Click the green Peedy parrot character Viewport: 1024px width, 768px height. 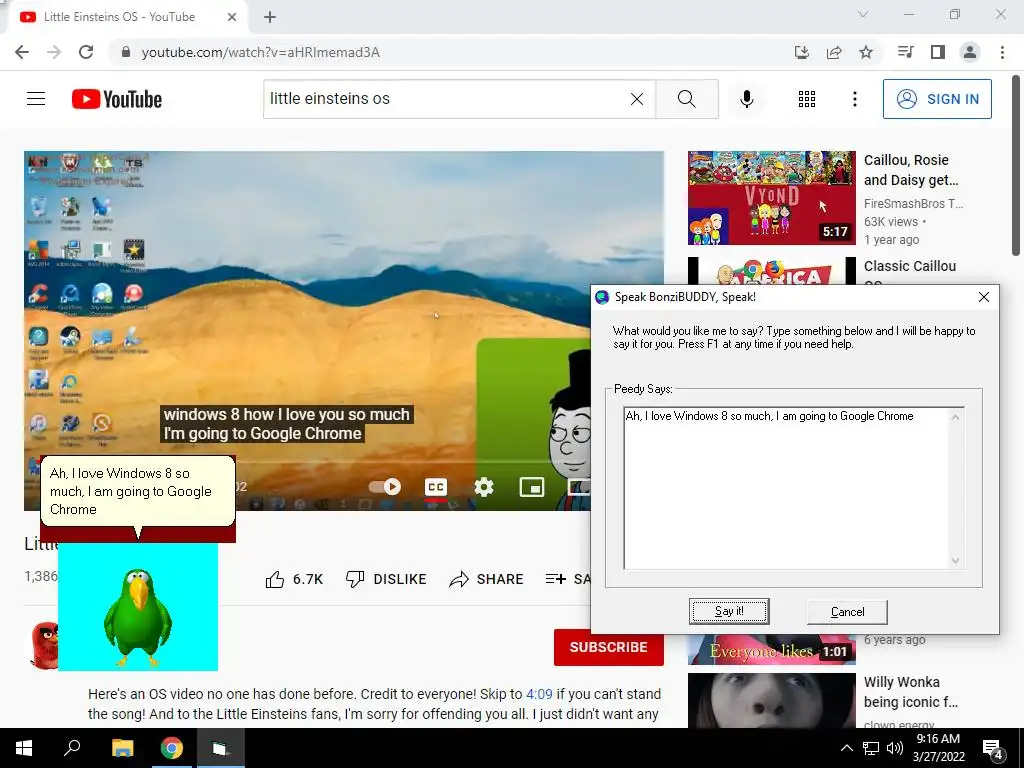[x=138, y=617]
